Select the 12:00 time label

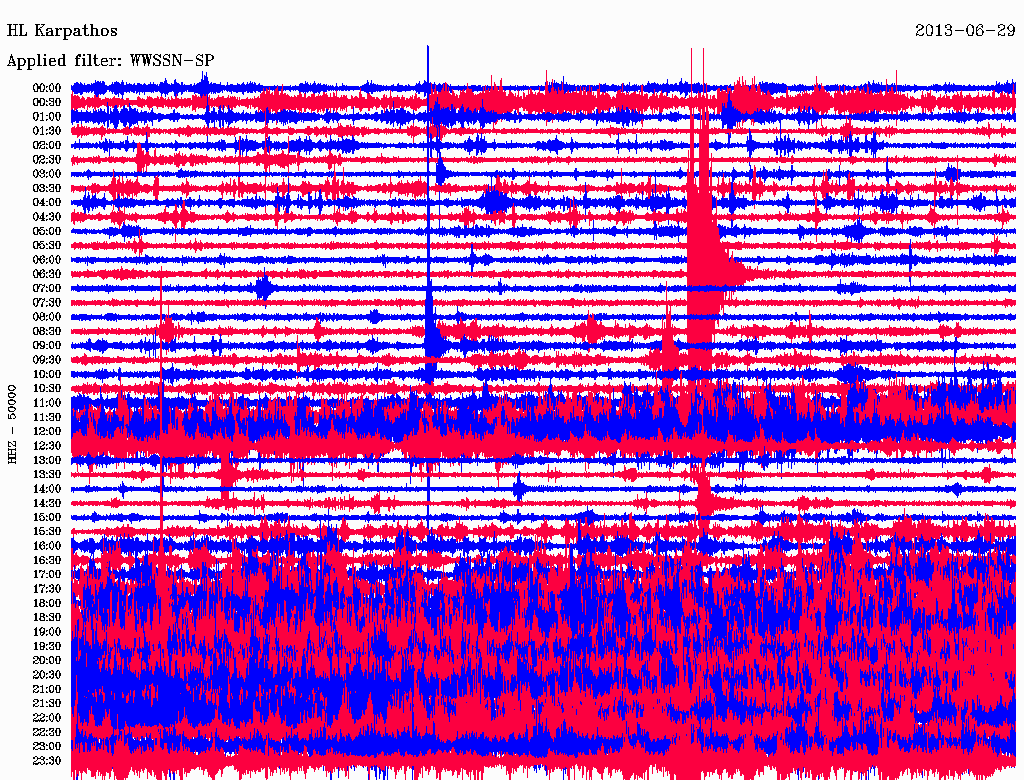coord(47,431)
